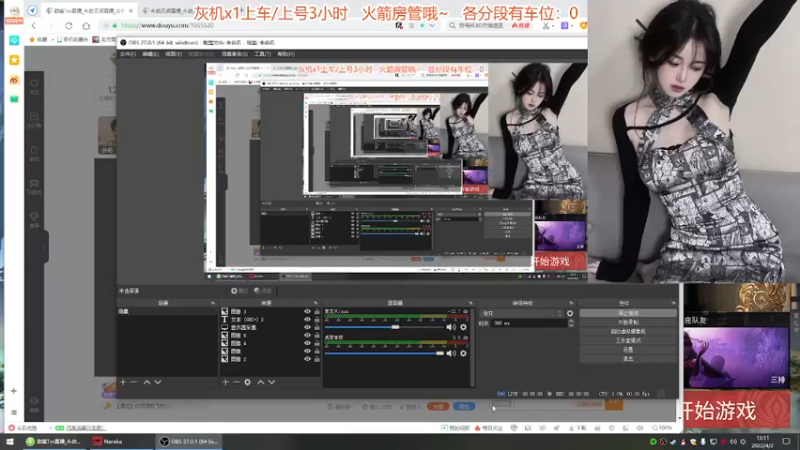Click the 退出 exit button
The height and width of the screenshot is (450, 800).
coord(628,359)
